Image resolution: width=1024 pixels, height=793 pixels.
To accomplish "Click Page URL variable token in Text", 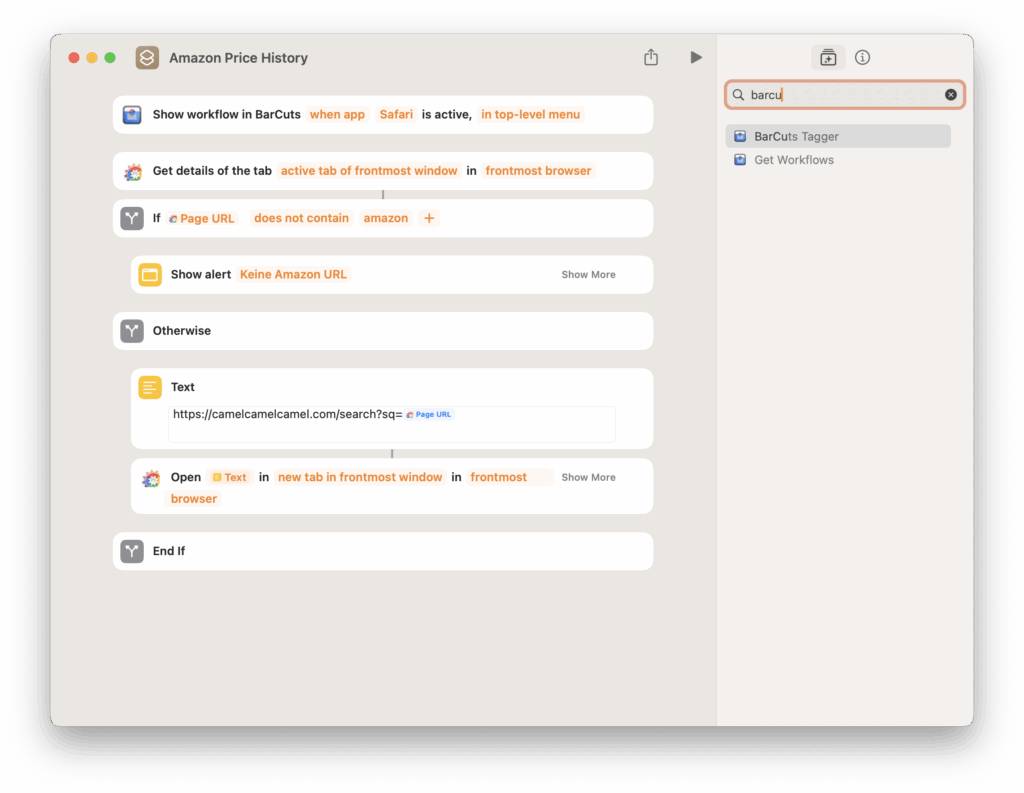I will pyautogui.click(x=429, y=414).
